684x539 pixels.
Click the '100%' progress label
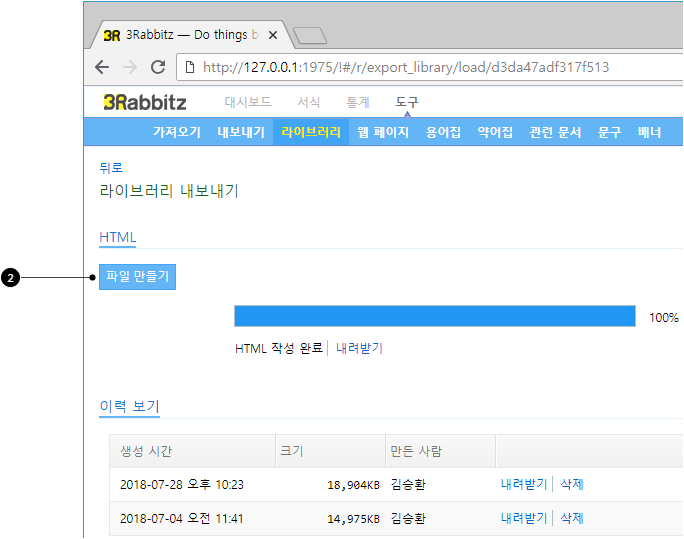tap(663, 317)
